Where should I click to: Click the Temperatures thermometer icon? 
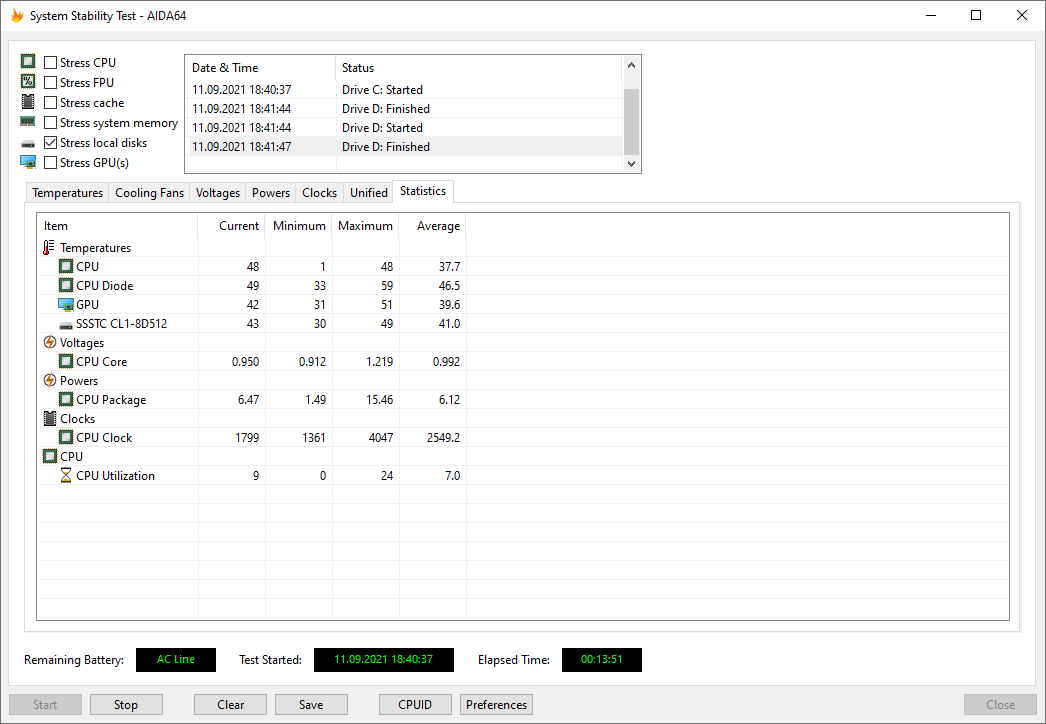pos(48,248)
